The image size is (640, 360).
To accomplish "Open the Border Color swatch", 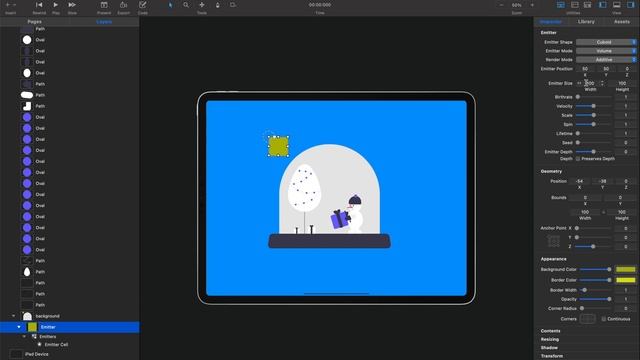I will [x=626, y=280].
